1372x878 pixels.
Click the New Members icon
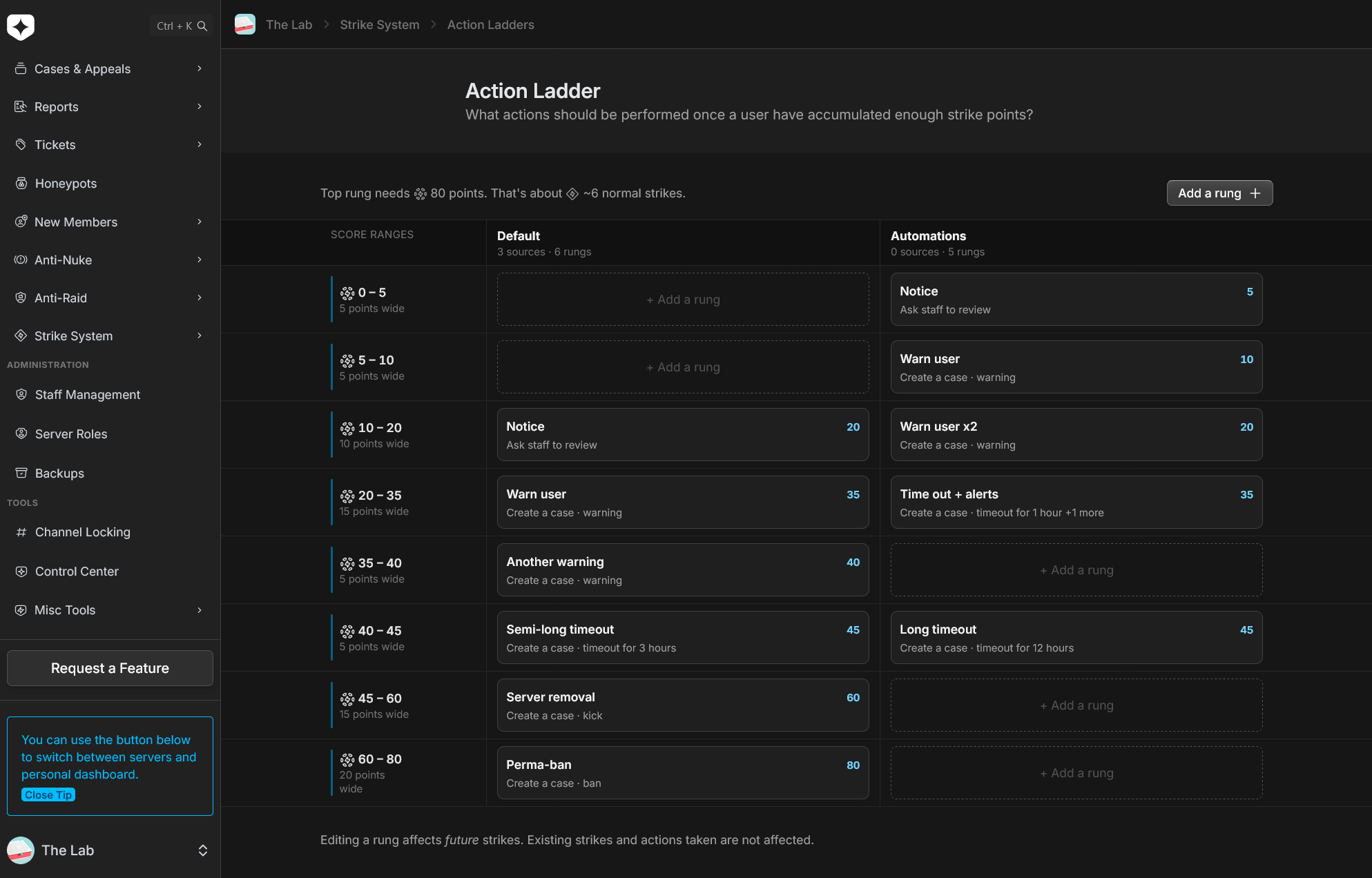coord(21,222)
